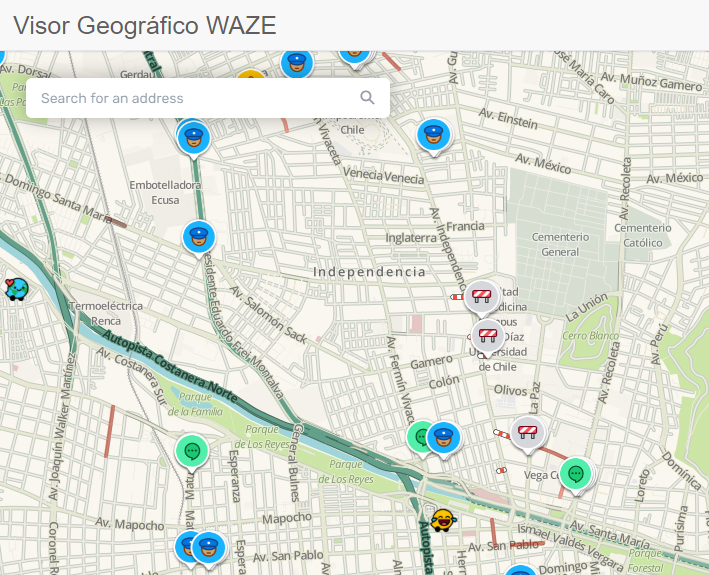This screenshot has width=709, height=575.
Task: Click the globe heart Wazer icon
Action: [x=17, y=289]
